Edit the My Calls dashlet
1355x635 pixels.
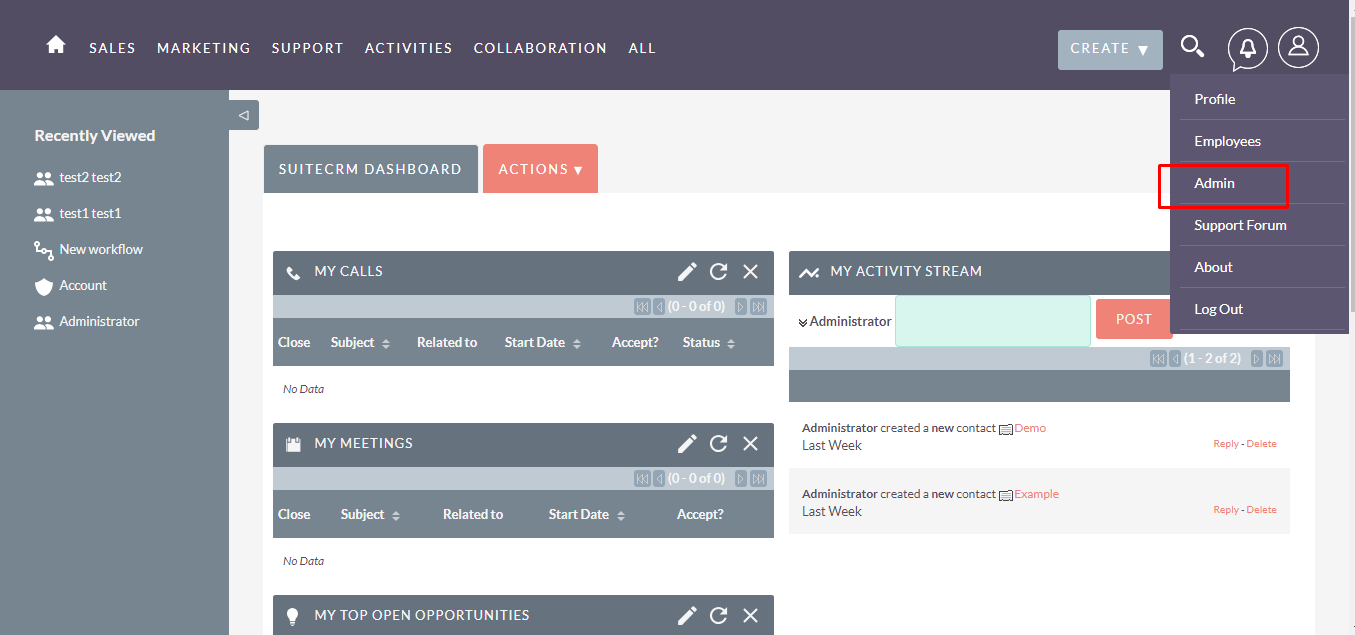(687, 271)
